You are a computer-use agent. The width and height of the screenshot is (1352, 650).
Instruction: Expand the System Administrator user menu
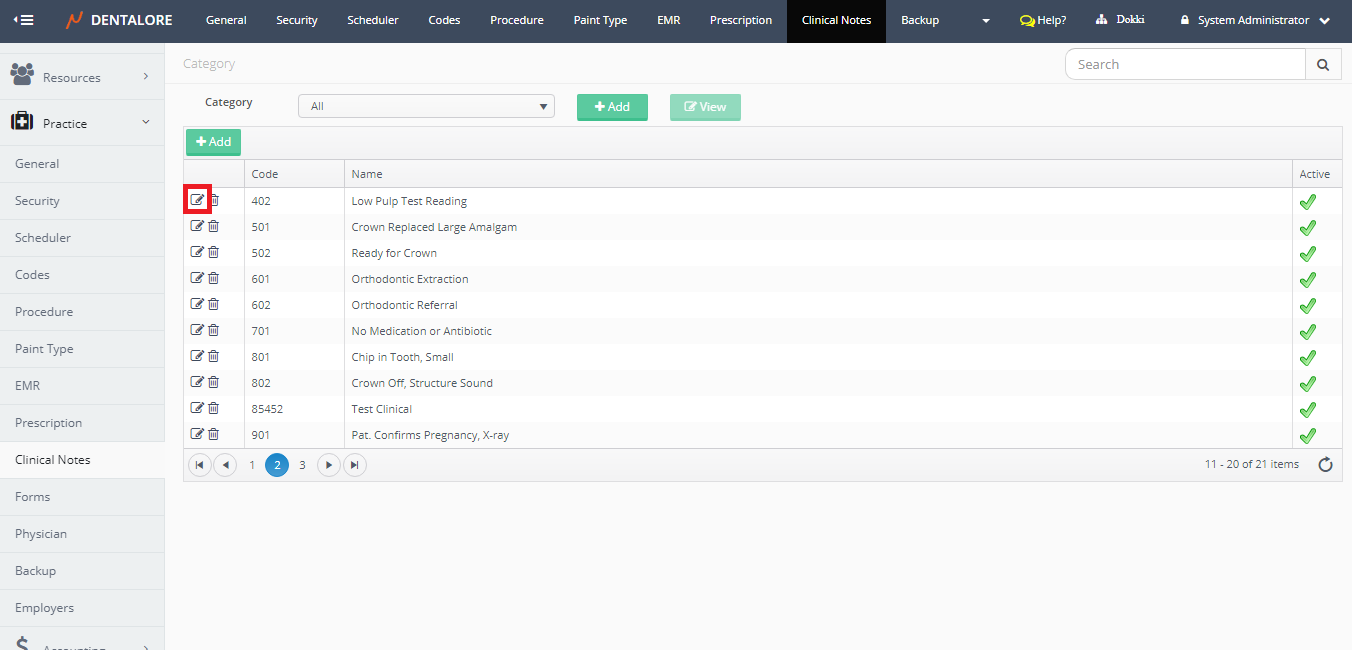[x=1255, y=20]
